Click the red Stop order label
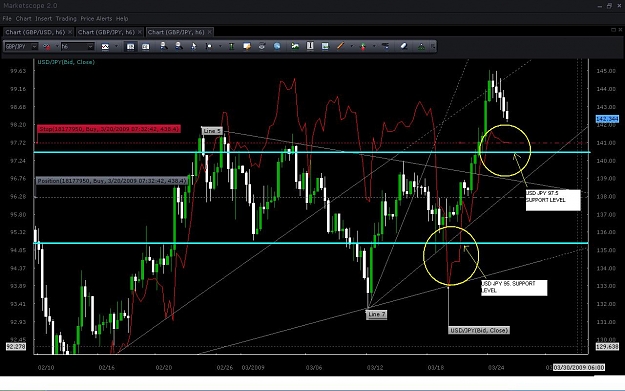 [x=109, y=129]
